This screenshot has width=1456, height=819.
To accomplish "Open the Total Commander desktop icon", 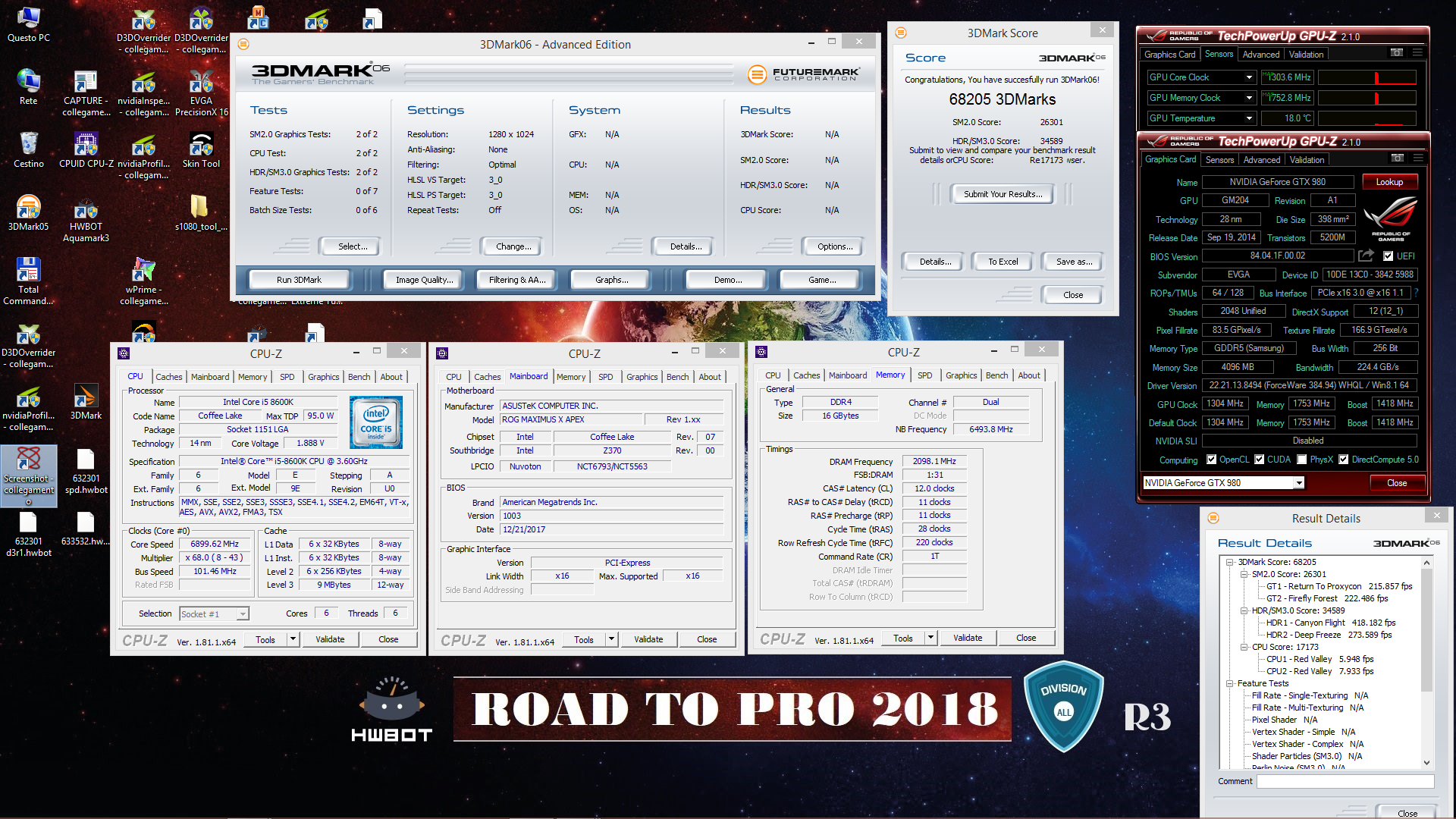I will [28, 281].
